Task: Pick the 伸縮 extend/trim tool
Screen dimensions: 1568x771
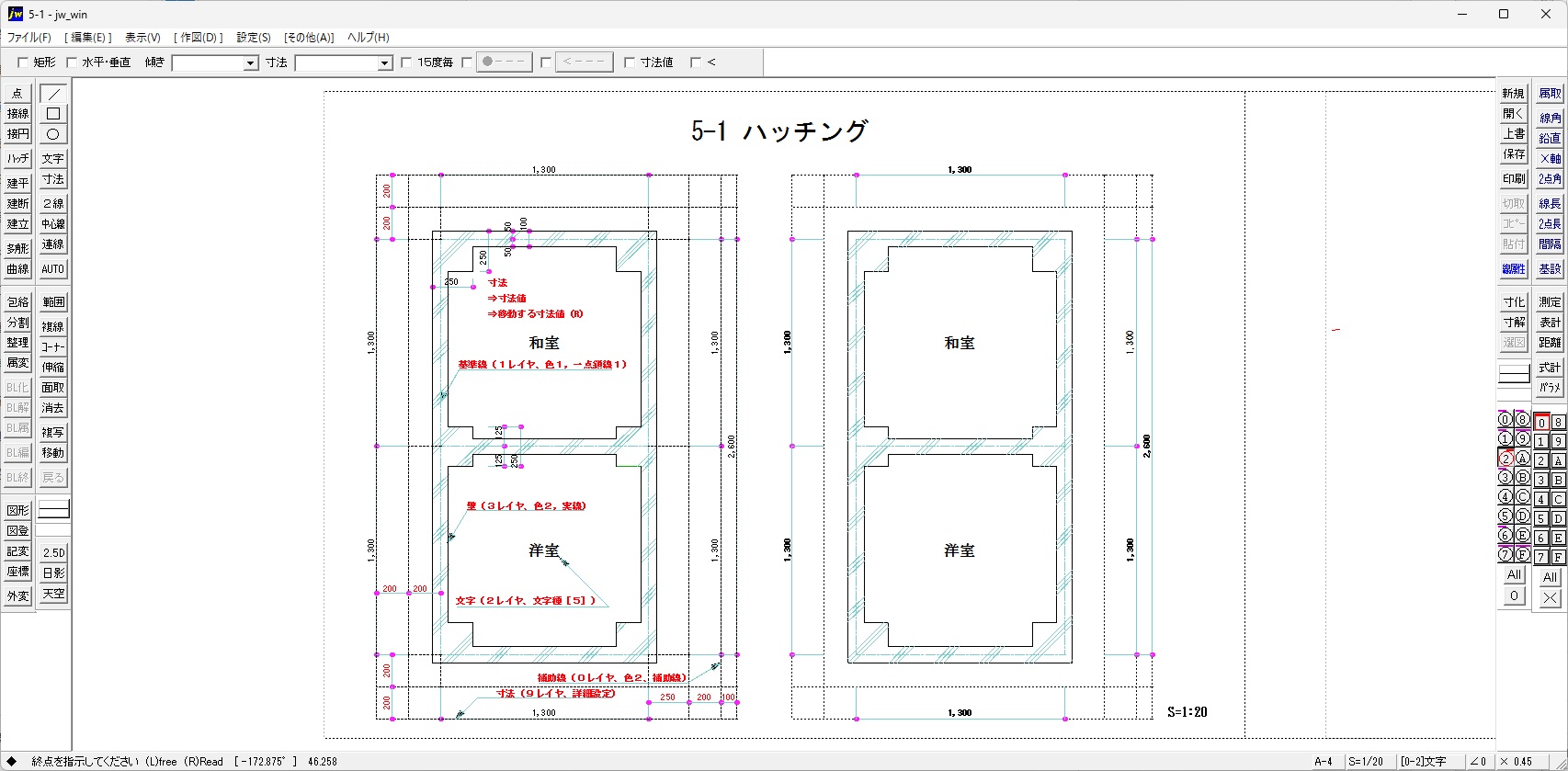Action: (x=53, y=368)
